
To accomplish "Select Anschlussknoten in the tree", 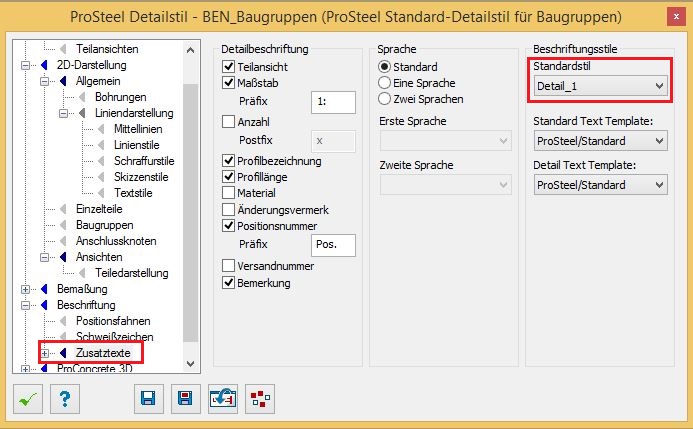I will (116, 241).
